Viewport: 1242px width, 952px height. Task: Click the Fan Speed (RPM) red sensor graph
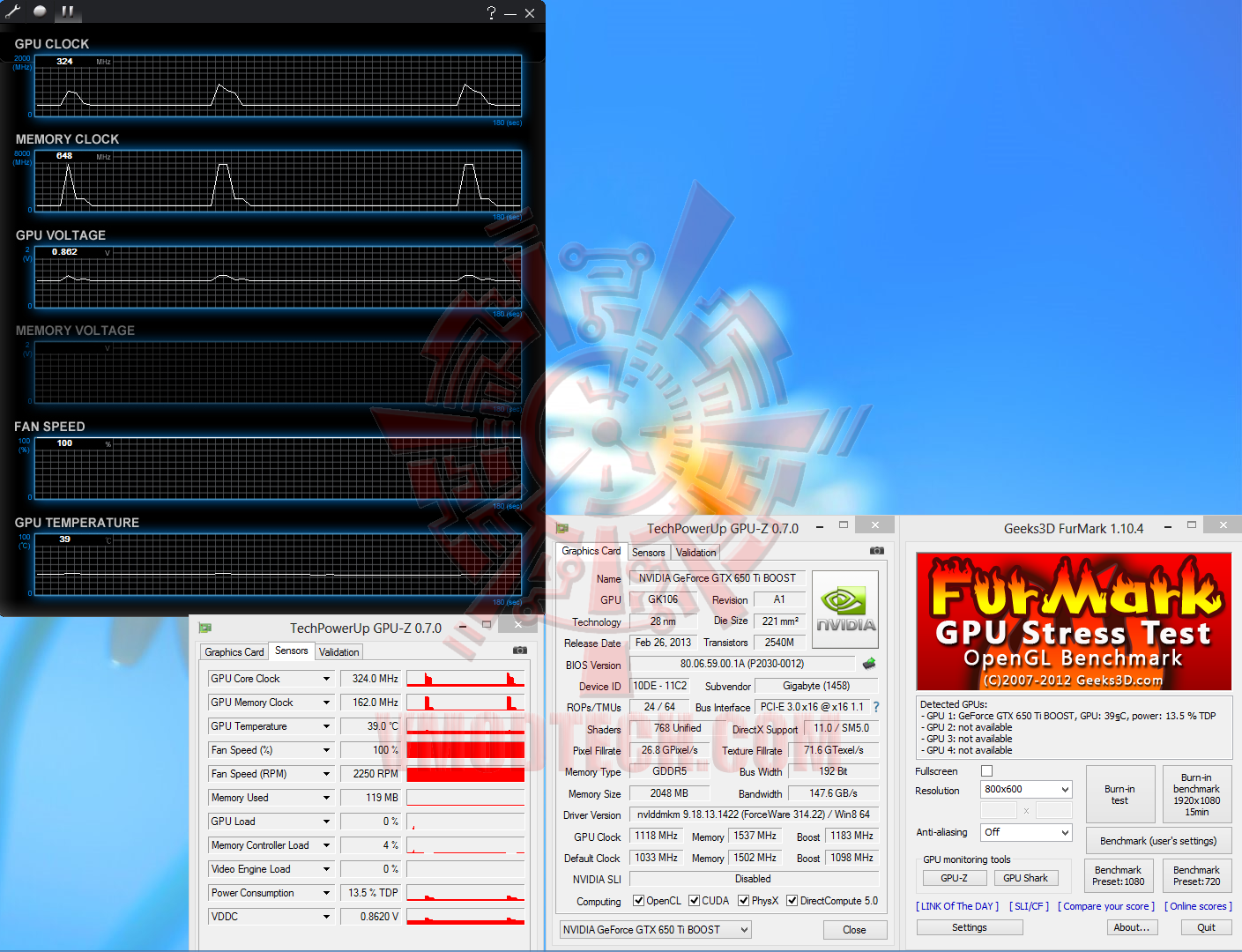pos(465,774)
